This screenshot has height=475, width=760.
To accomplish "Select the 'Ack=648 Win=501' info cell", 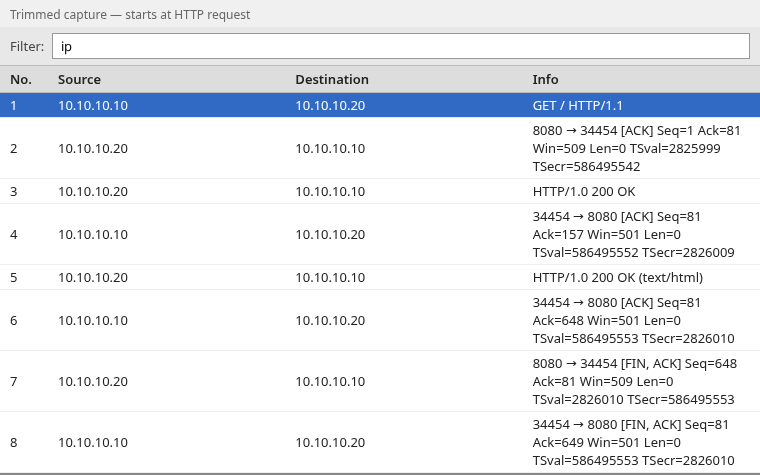I will [x=633, y=320].
